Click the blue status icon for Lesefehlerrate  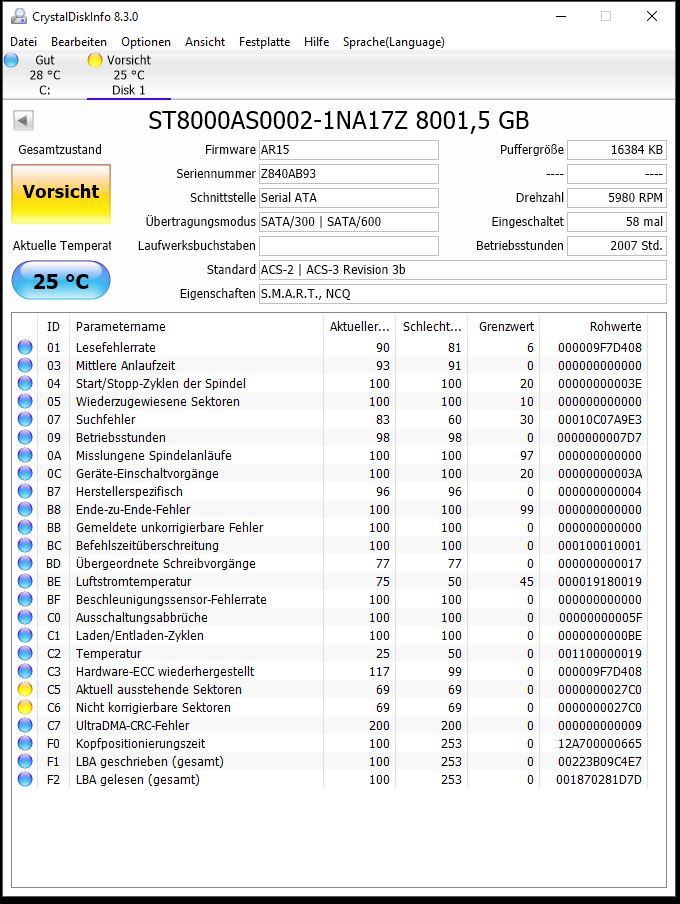click(x=25, y=347)
